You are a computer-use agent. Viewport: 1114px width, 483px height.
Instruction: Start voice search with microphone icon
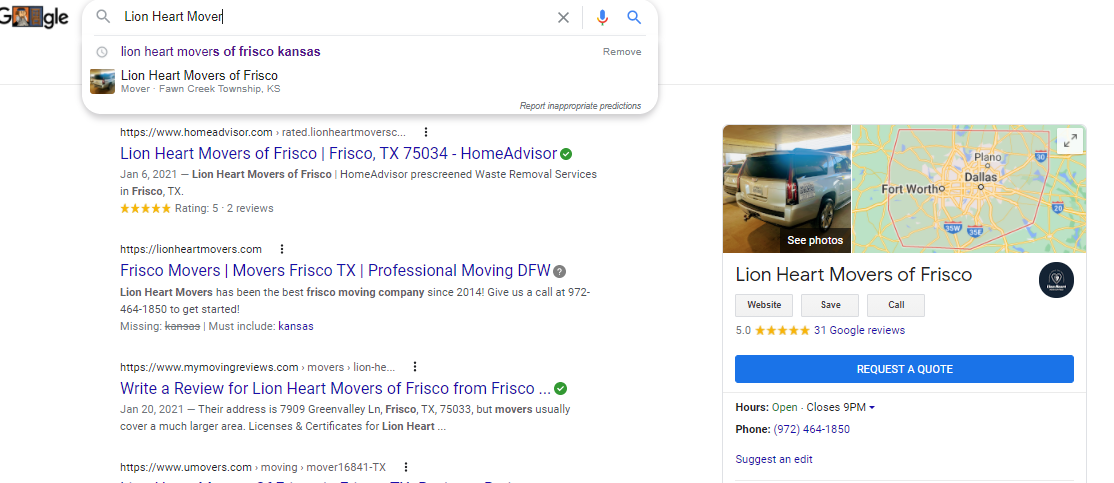coord(602,18)
